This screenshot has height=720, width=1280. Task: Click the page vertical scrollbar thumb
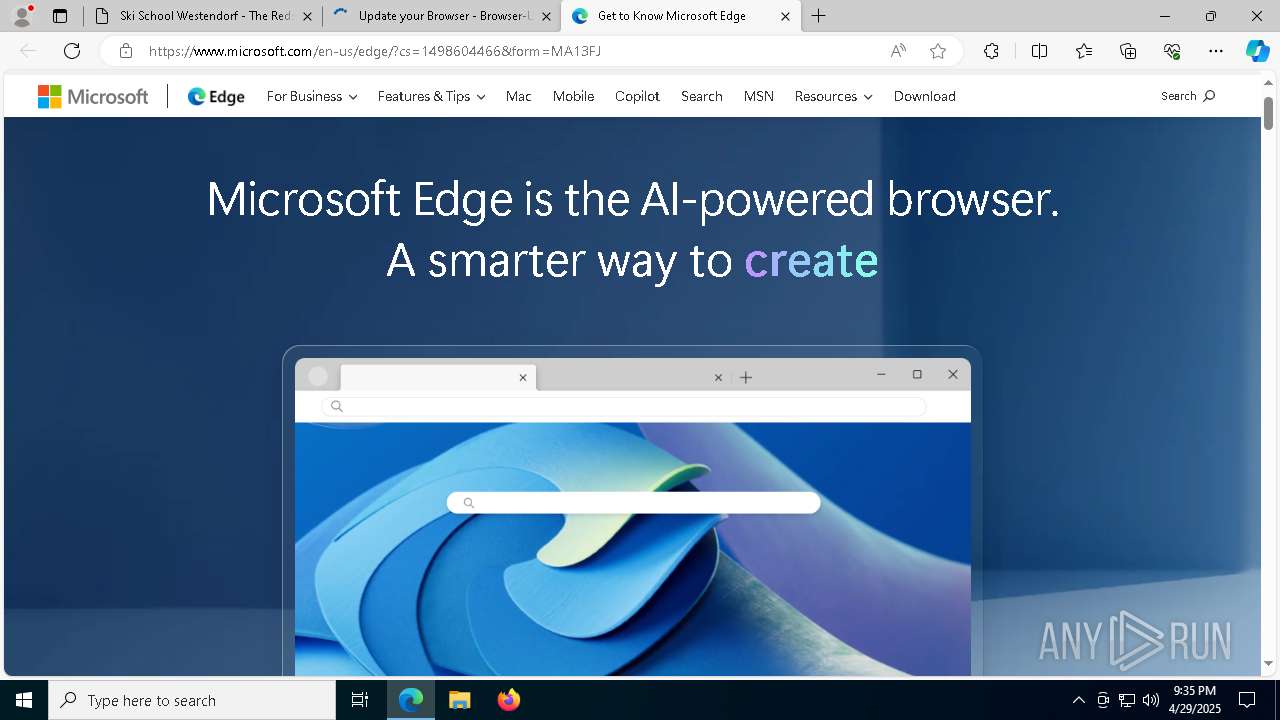[1268, 113]
